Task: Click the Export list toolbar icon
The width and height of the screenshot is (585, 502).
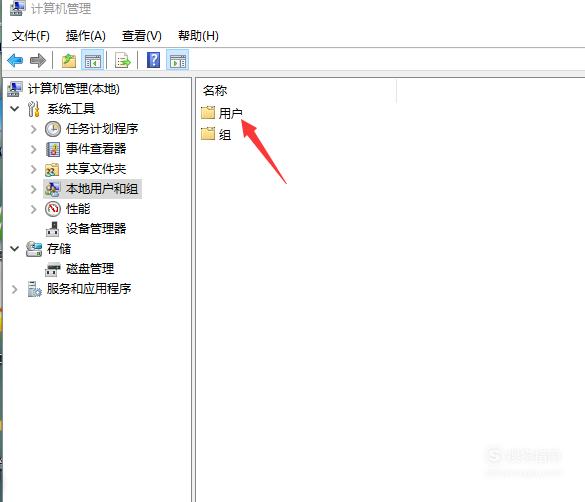Action: click(123, 60)
